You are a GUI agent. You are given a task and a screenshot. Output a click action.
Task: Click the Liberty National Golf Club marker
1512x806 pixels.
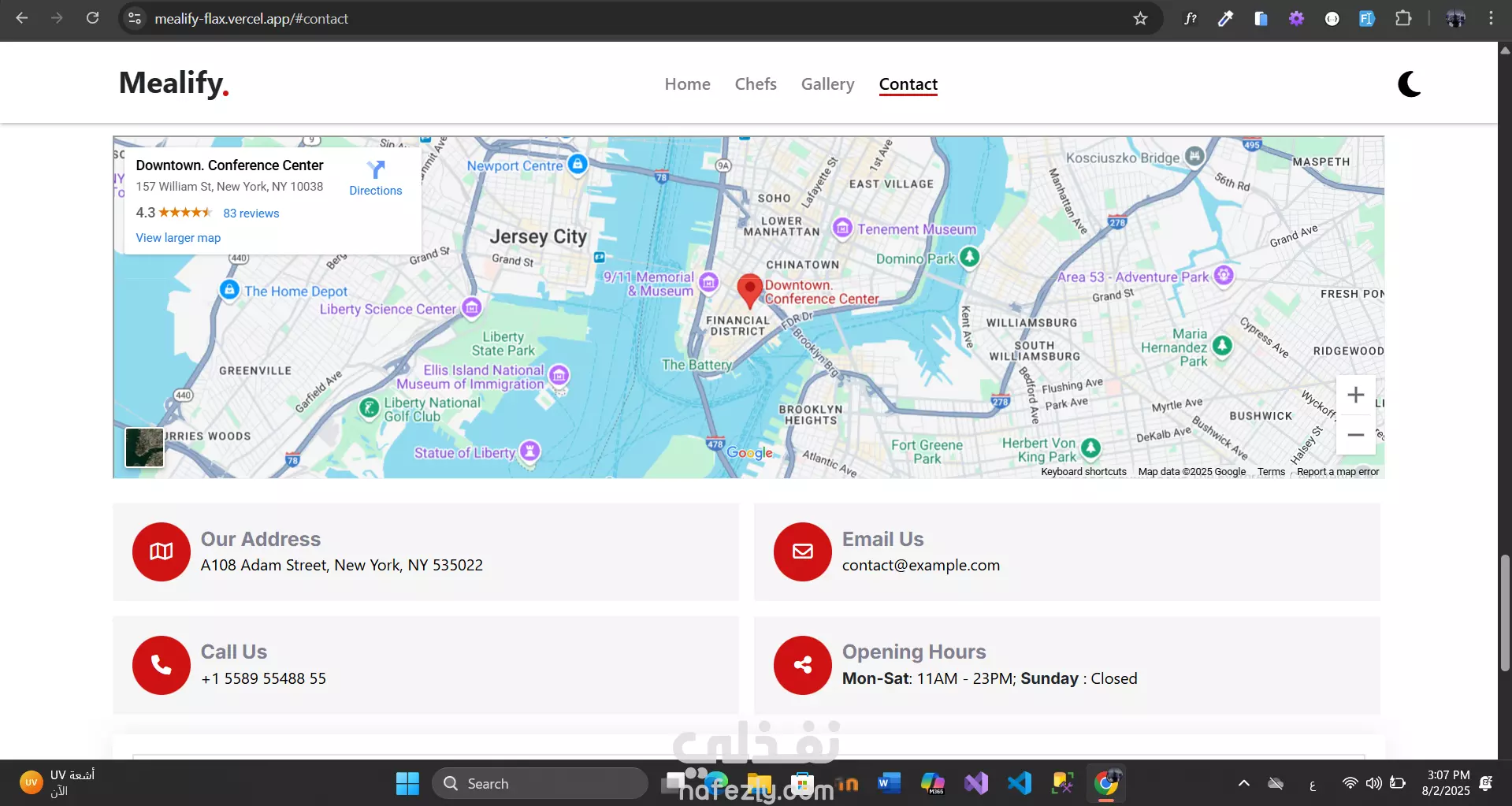point(369,407)
